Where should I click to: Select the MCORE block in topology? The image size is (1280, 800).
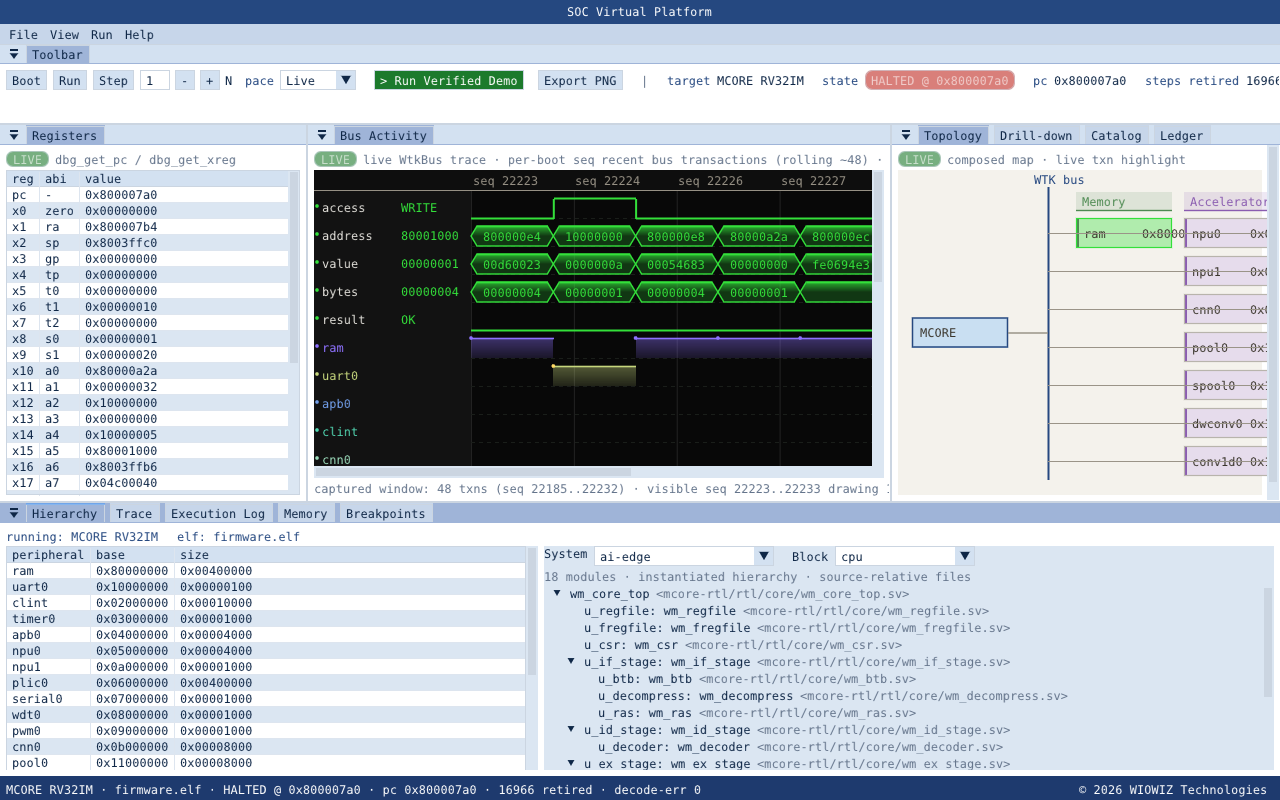pyautogui.click(x=960, y=333)
